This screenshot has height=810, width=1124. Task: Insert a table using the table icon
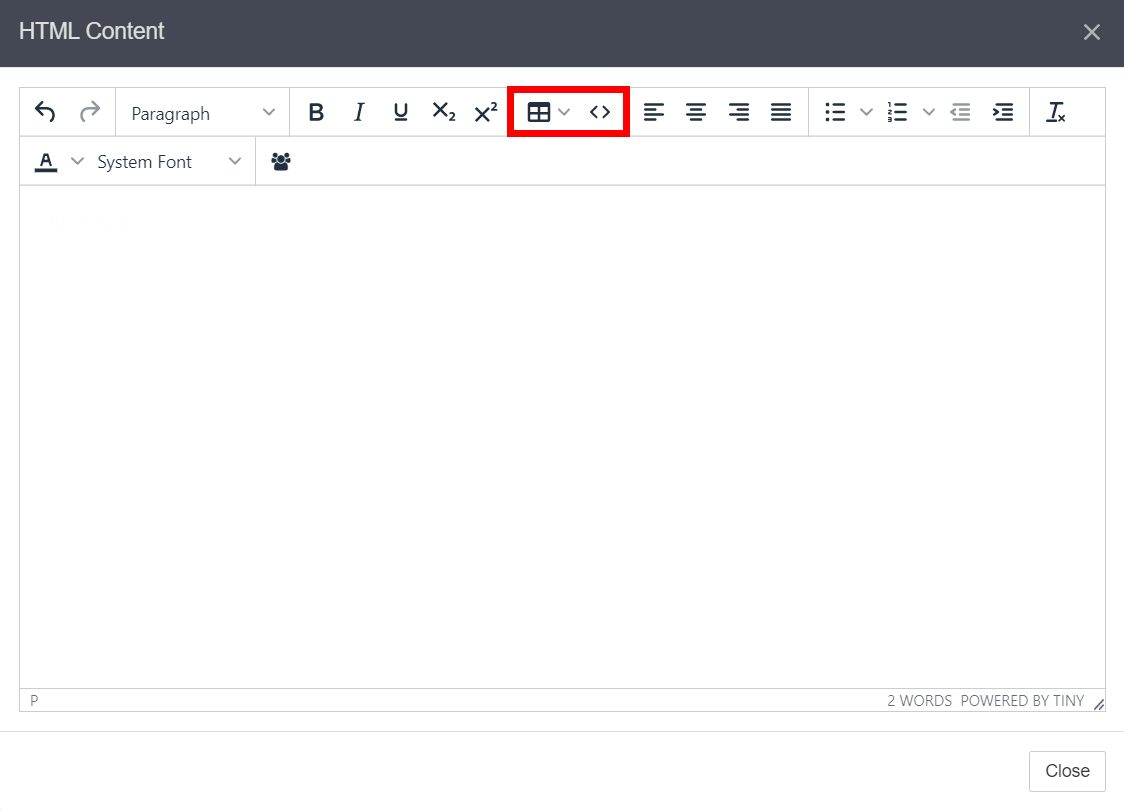[539, 112]
